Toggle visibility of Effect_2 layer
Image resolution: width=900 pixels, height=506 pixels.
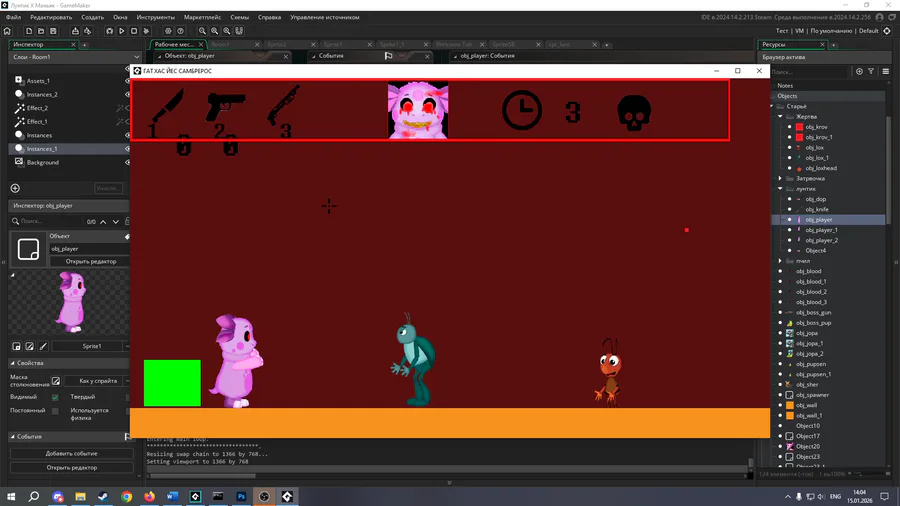(127, 108)
